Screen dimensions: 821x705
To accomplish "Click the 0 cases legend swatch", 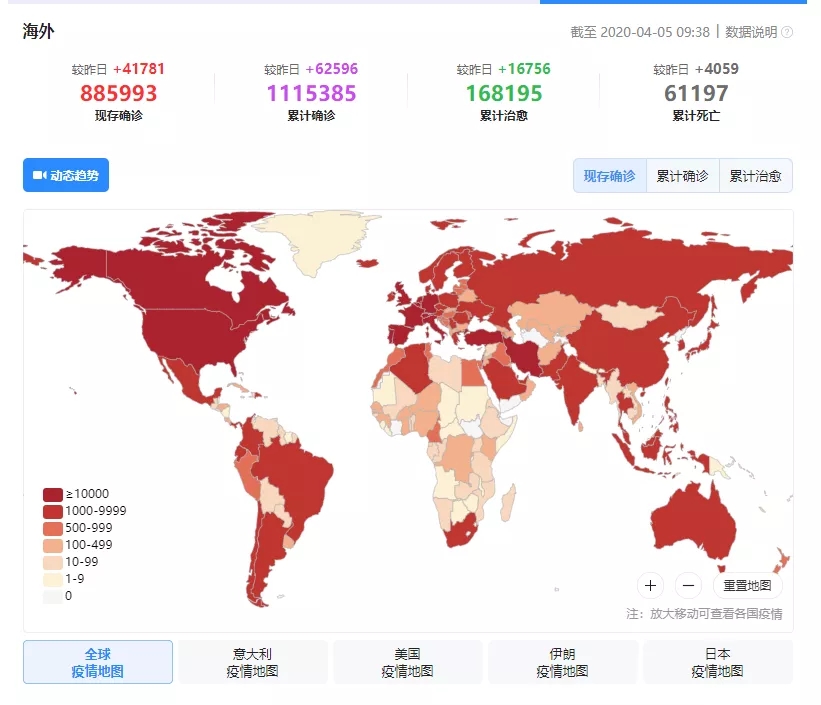I will point(52,596).
